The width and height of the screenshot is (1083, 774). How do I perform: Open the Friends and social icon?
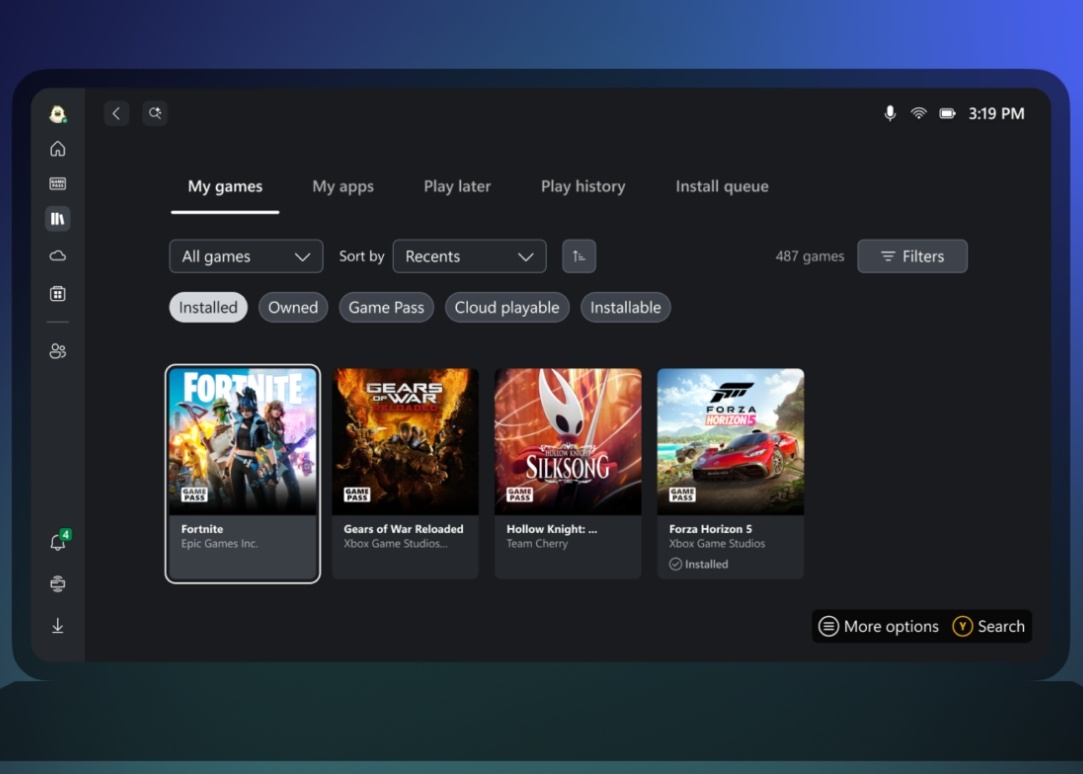(57, 351)
